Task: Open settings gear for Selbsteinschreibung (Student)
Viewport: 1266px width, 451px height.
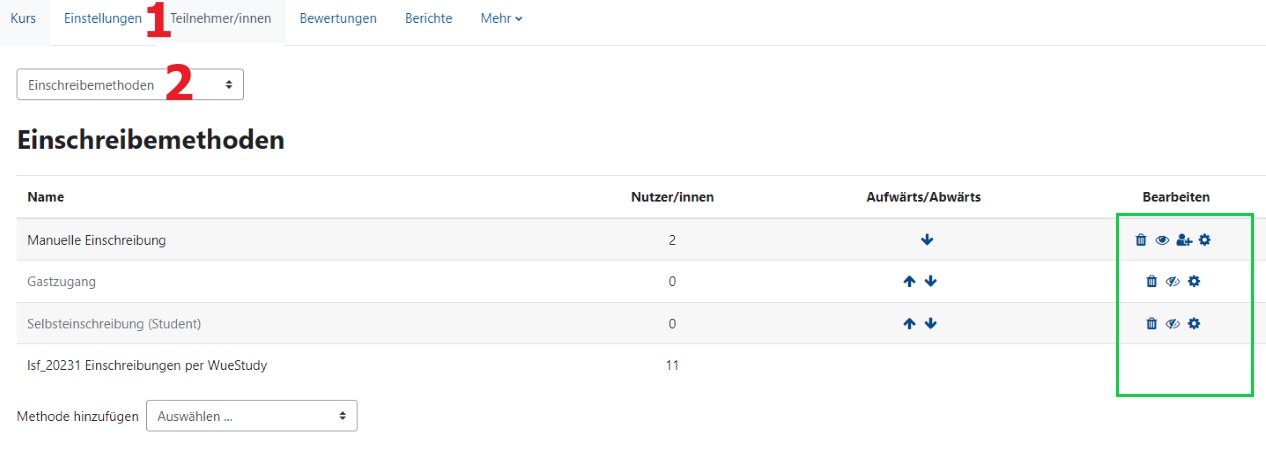Action: pyautogui.click(x=1194, y=324)
